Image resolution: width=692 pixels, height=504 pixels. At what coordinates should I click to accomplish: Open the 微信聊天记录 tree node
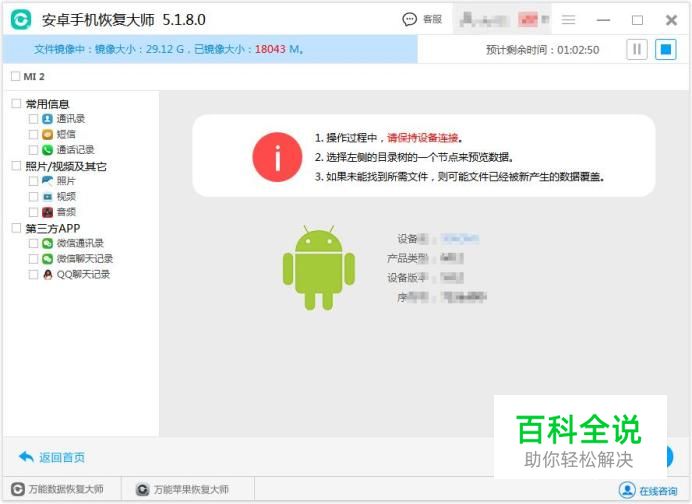85,259
